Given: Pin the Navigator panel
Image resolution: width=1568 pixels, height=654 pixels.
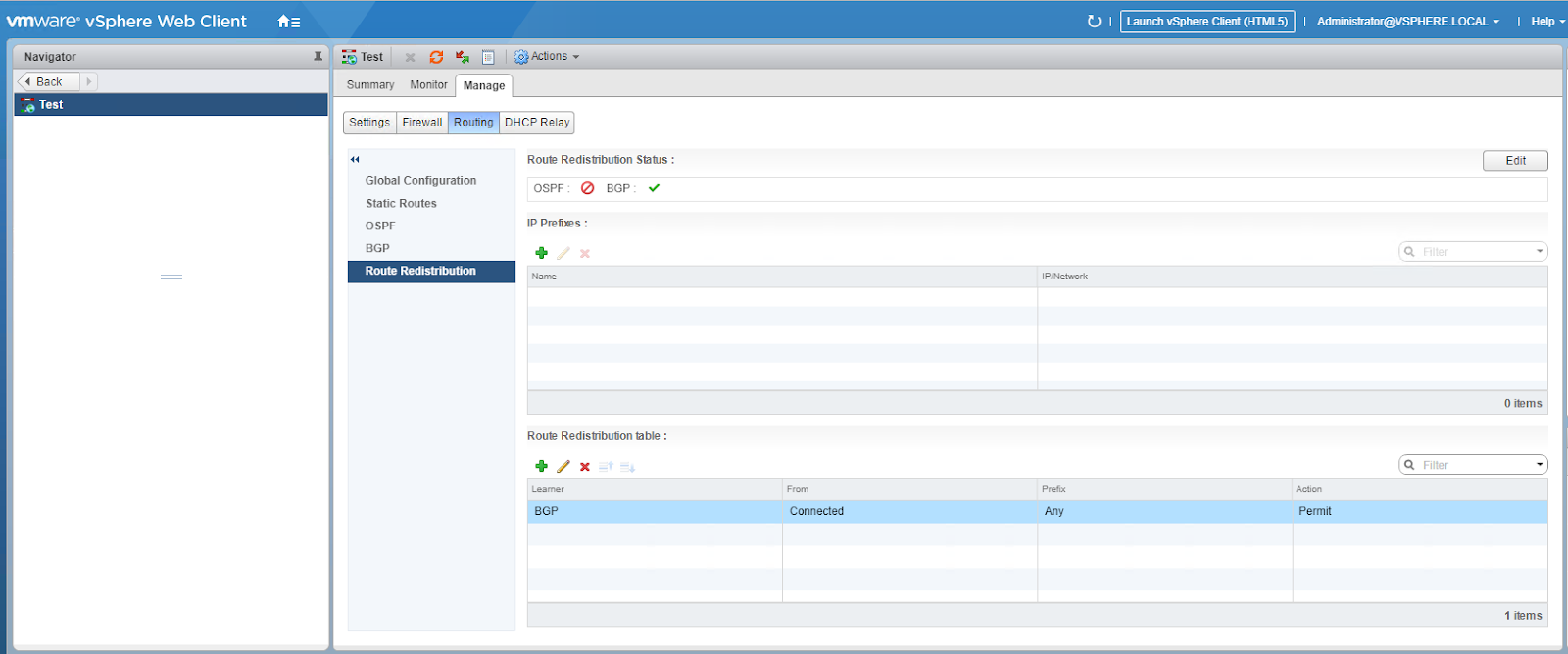Looking at the screenshot, I should click(318, 57).
